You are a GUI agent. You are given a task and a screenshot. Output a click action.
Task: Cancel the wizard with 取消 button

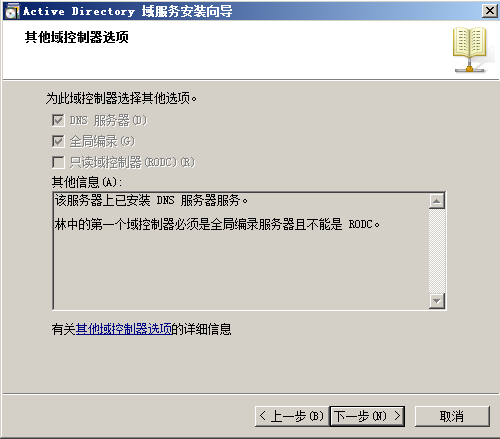(x=452, y=416)
